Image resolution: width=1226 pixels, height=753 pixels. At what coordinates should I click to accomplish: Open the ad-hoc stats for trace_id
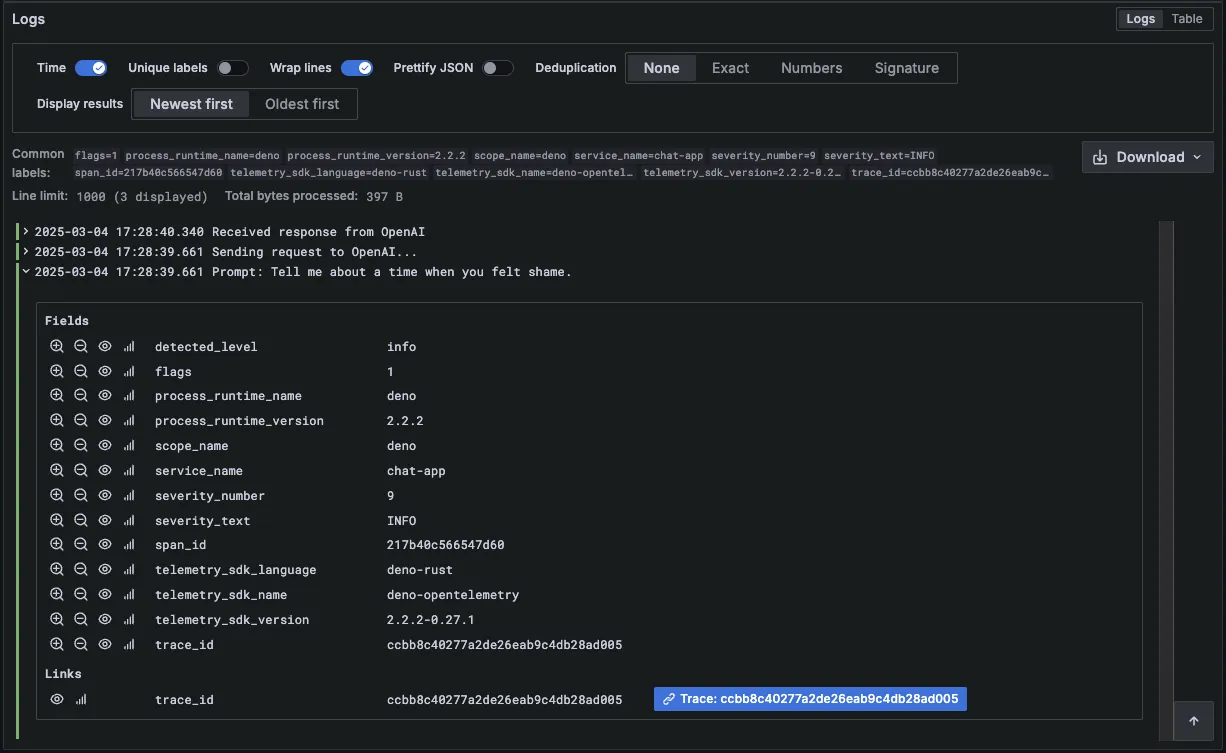(x=128, y=644)
